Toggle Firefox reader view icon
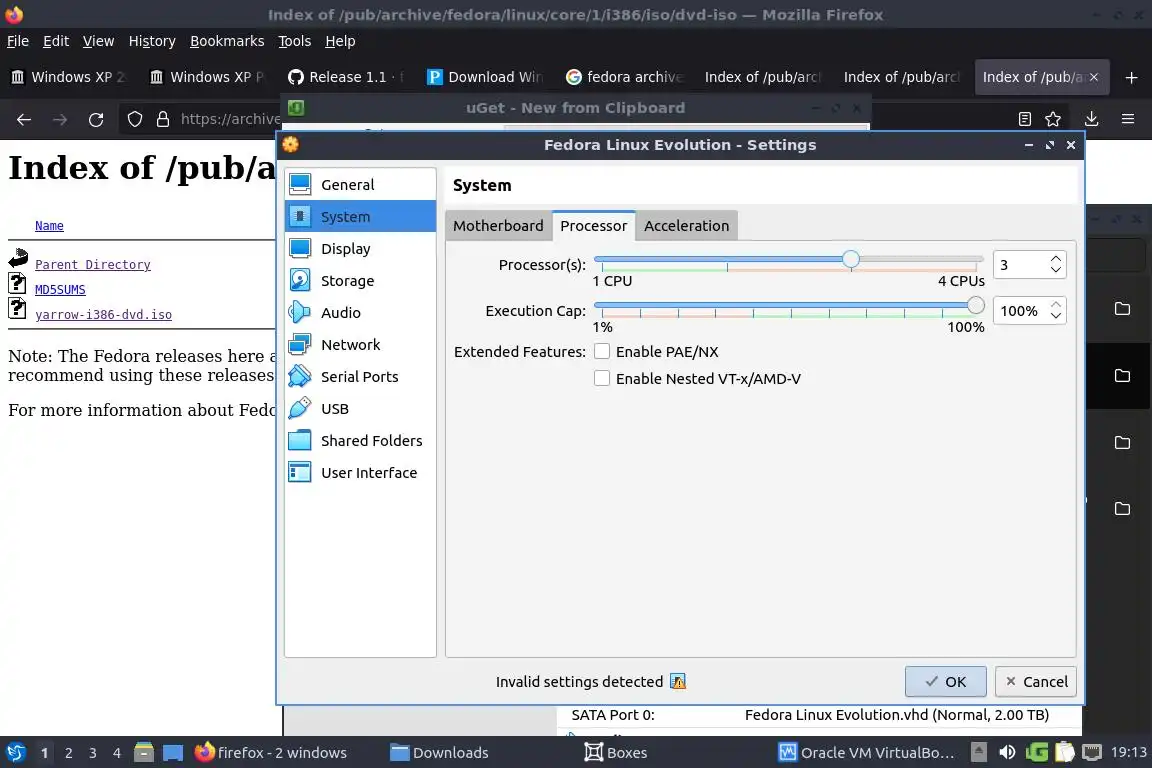1152x768 pixels. pyautogui.click(x=1025, y=119)
